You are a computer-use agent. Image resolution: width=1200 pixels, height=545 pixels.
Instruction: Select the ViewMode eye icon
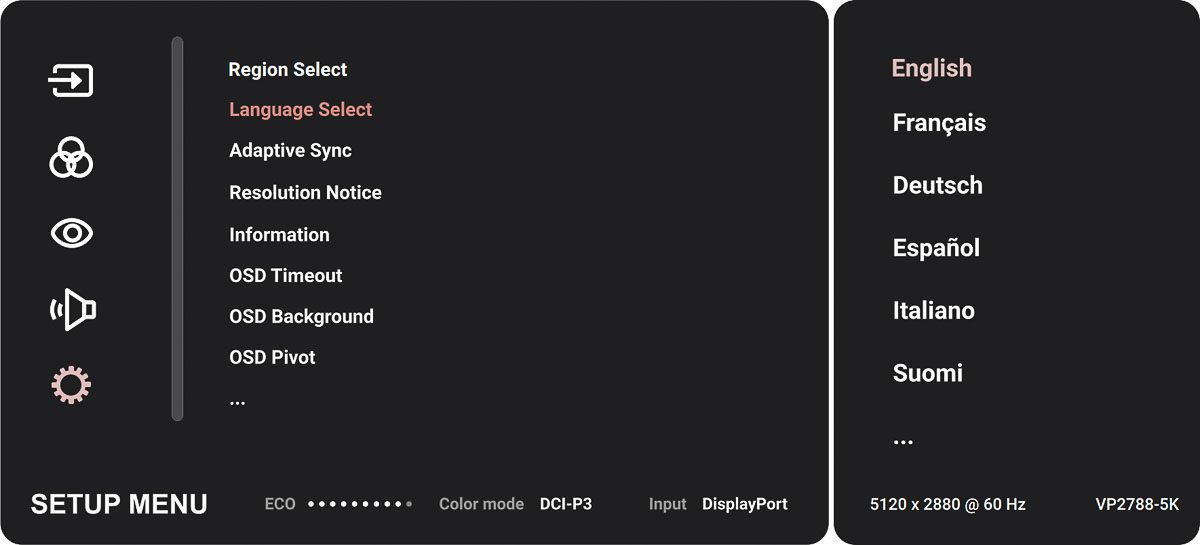point(71,234)
